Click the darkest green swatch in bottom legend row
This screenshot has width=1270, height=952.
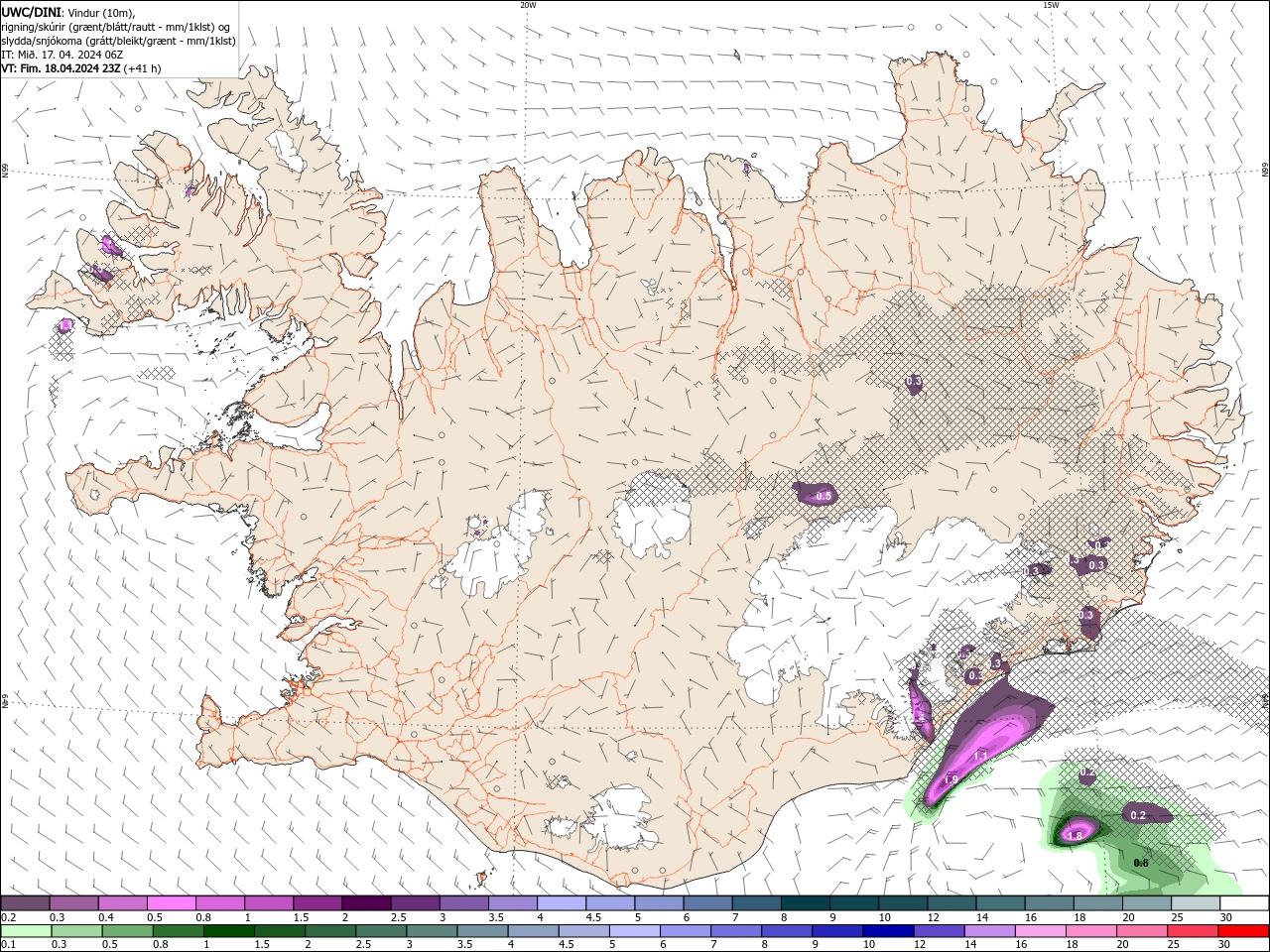tap(228, 931)
